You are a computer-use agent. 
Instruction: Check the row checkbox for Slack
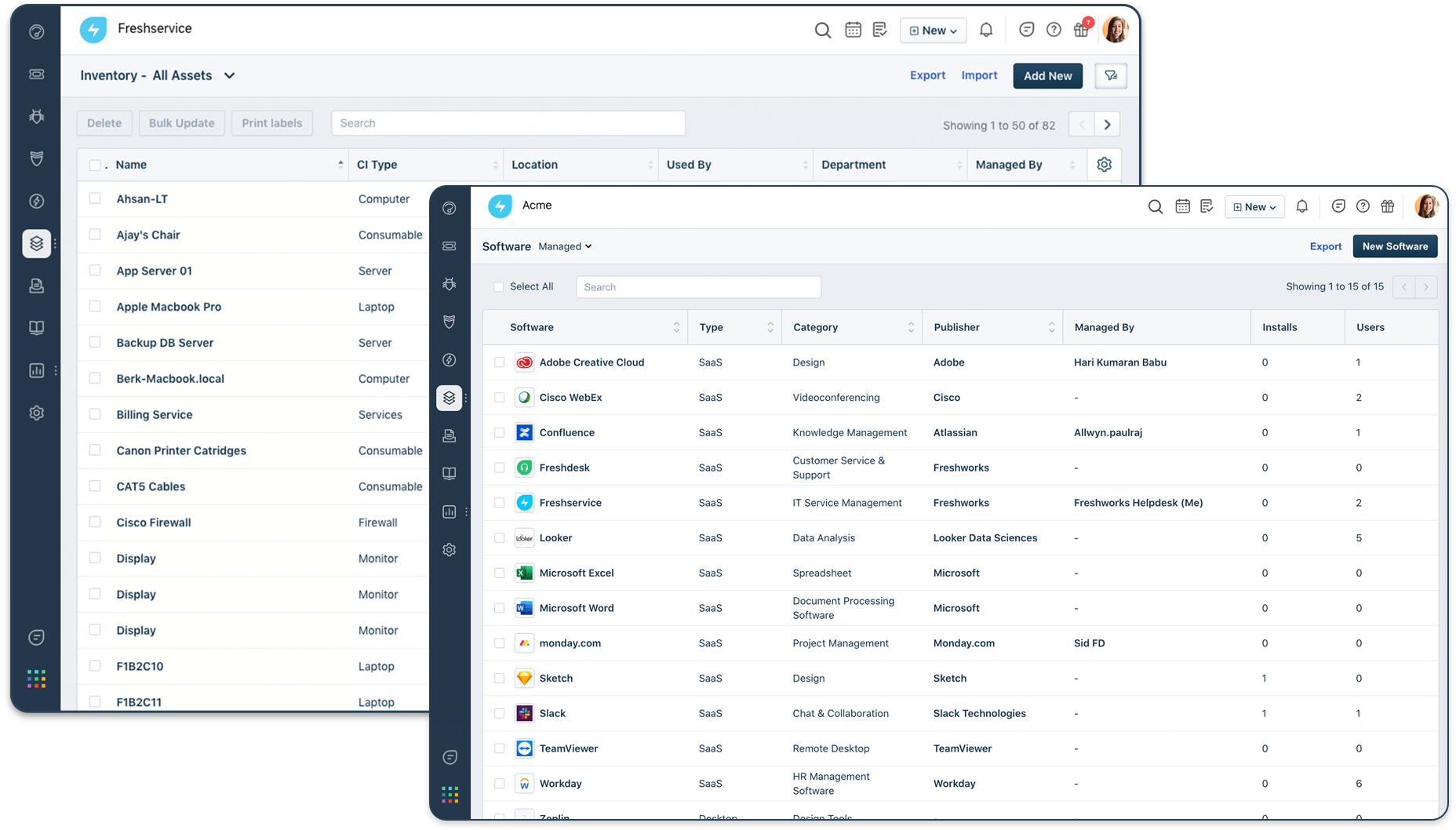pyautogui.click(x=500, y=713)
